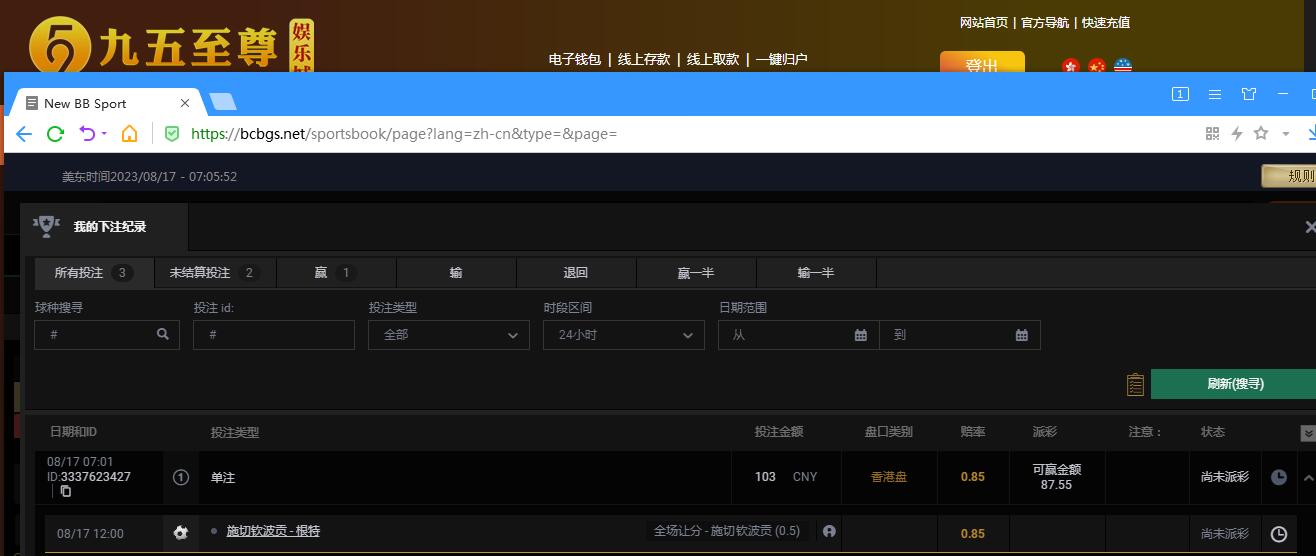Open the 电子钱包 link
This screenshot has height=556, width=1316.
[x=575, y=59]
